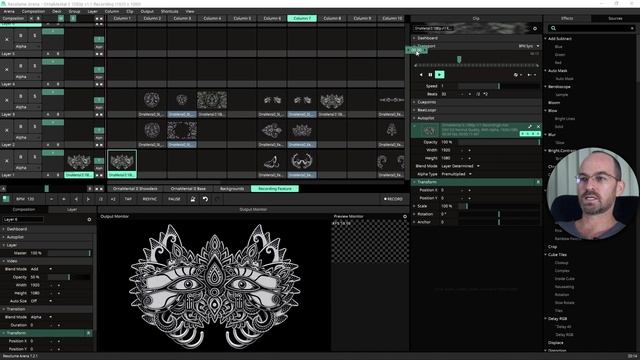Select the Layer 2 clip in Column 3
640x360 pixels.
coord(182,131)
